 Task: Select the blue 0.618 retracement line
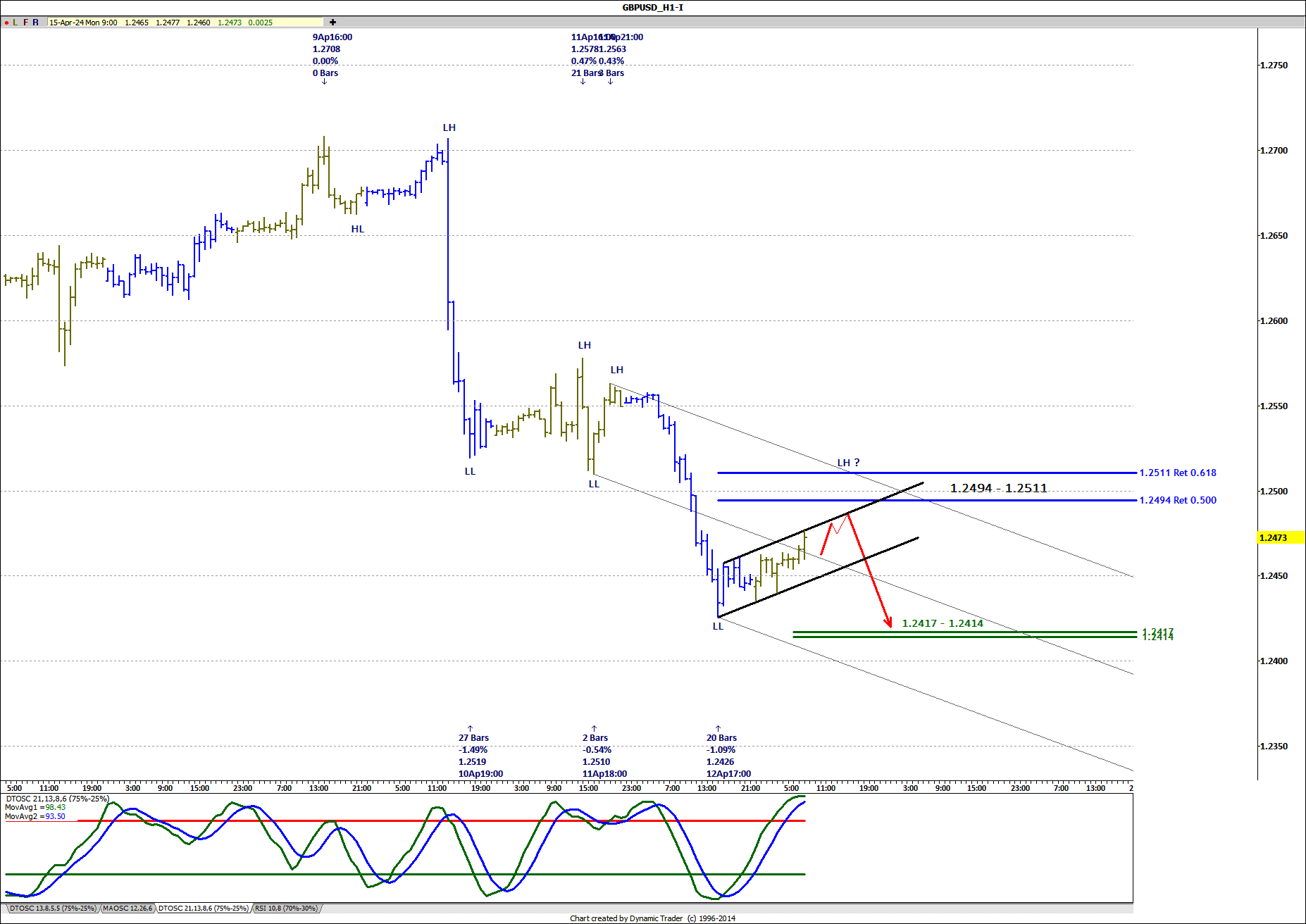click(x=927, y=473)
